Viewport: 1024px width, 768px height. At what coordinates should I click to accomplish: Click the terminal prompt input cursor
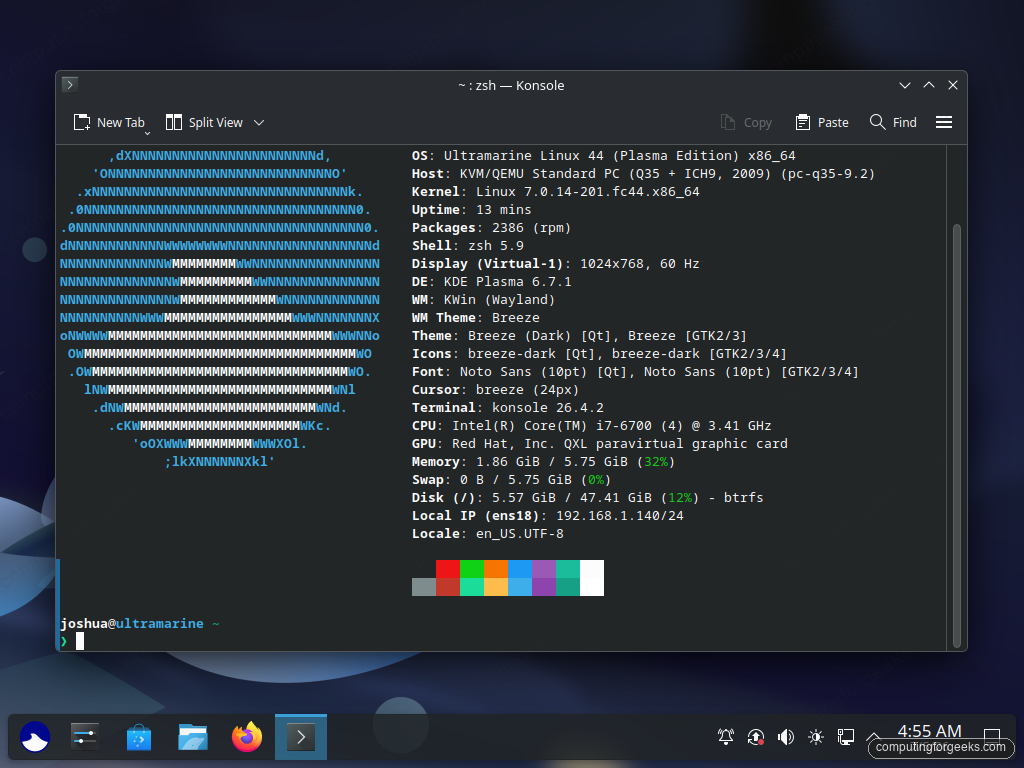point(80,641)
